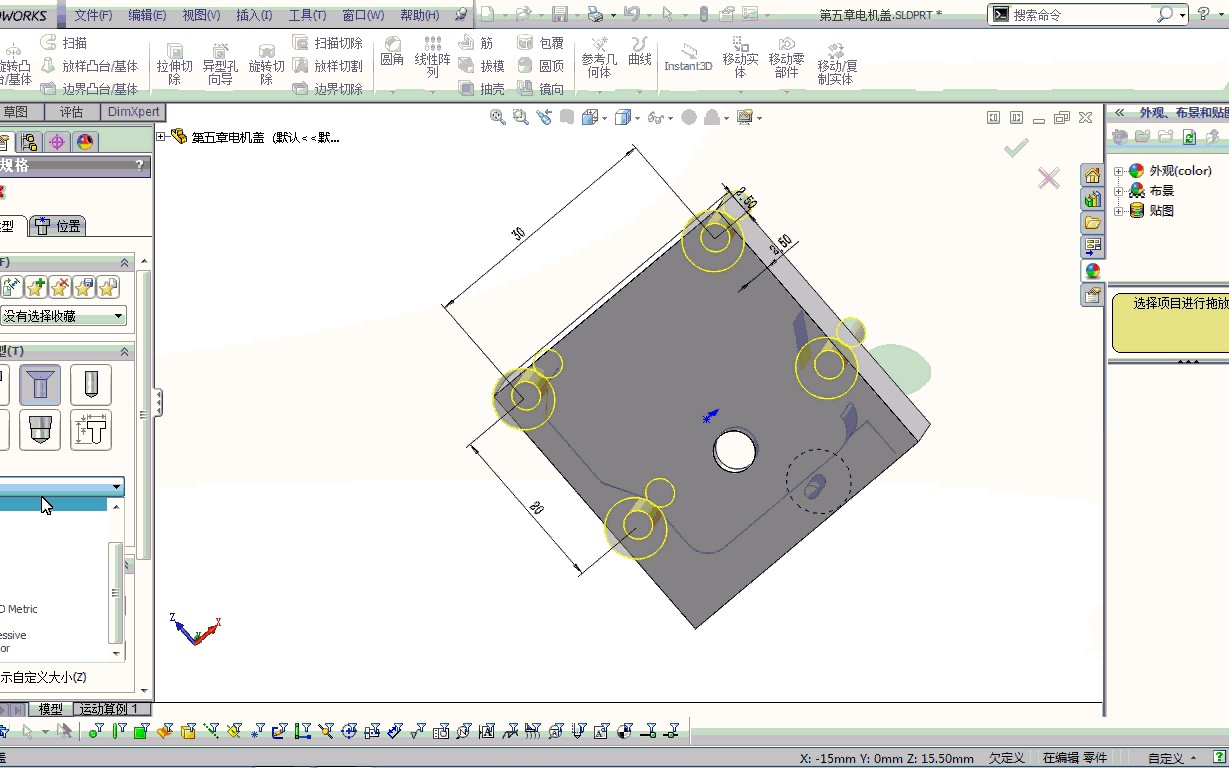Open the 没有选择收藏 favorites dropdown

(x=63, y=316)
